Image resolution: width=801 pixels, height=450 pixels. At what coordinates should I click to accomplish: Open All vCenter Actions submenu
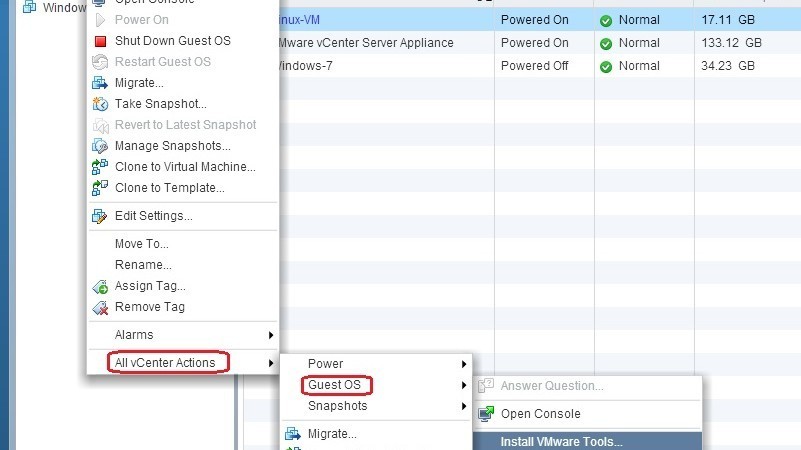165,363
